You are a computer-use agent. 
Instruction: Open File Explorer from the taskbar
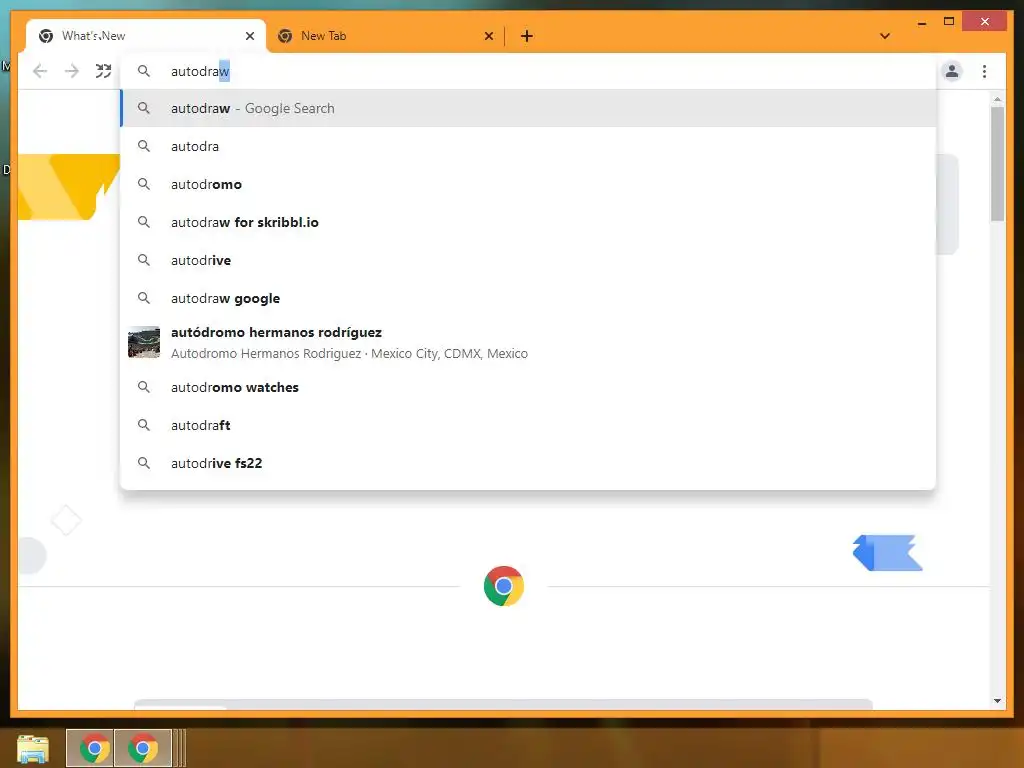(33, 748)
